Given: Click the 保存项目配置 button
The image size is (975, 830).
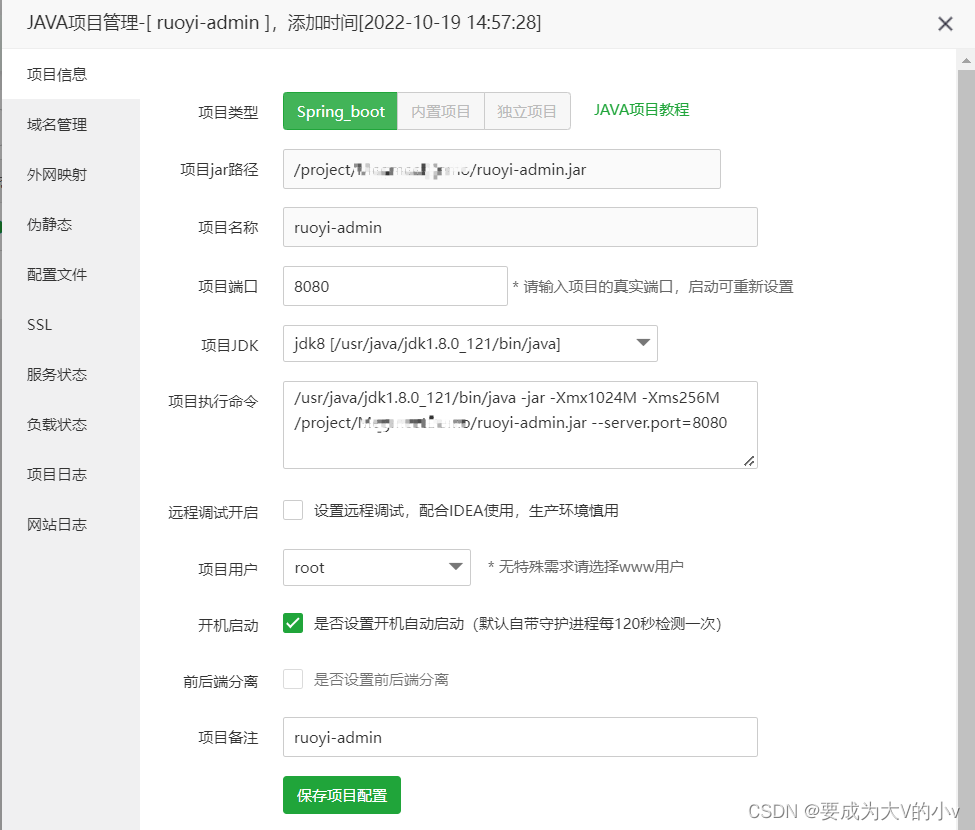Looking at the screenshot, I should [x=341, y=795].
